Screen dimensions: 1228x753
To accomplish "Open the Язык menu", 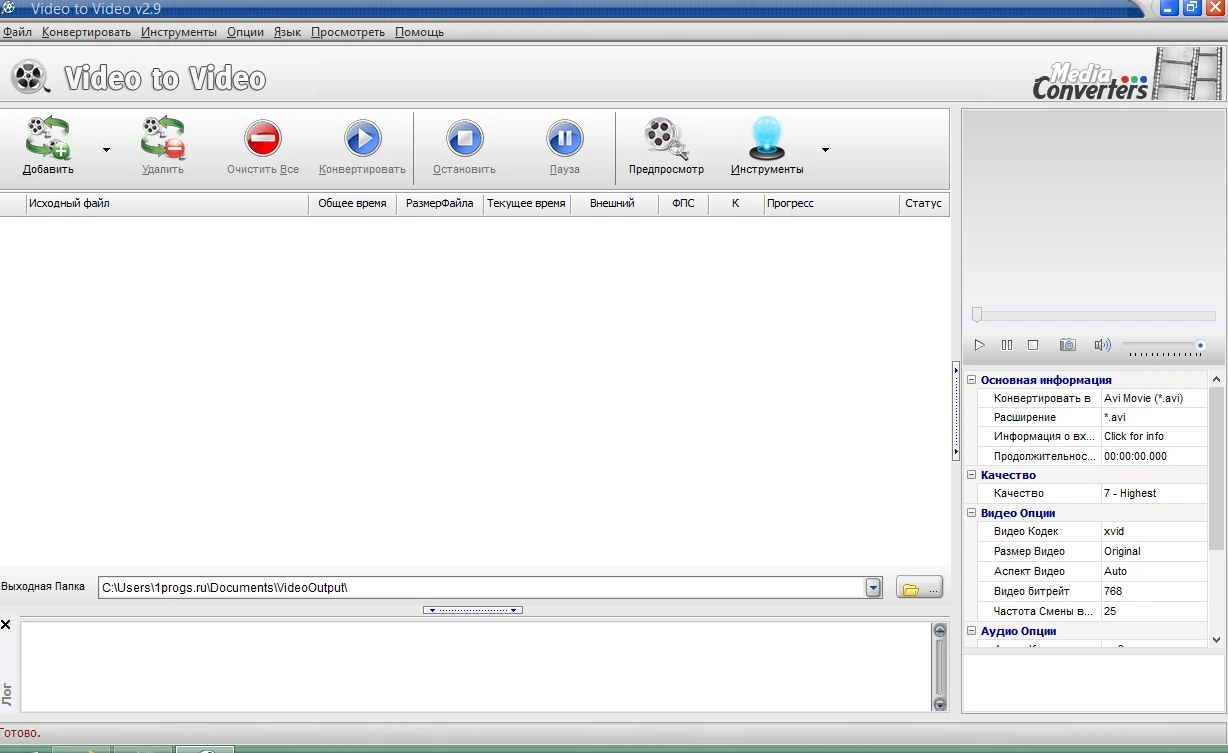I will [287, 32].
